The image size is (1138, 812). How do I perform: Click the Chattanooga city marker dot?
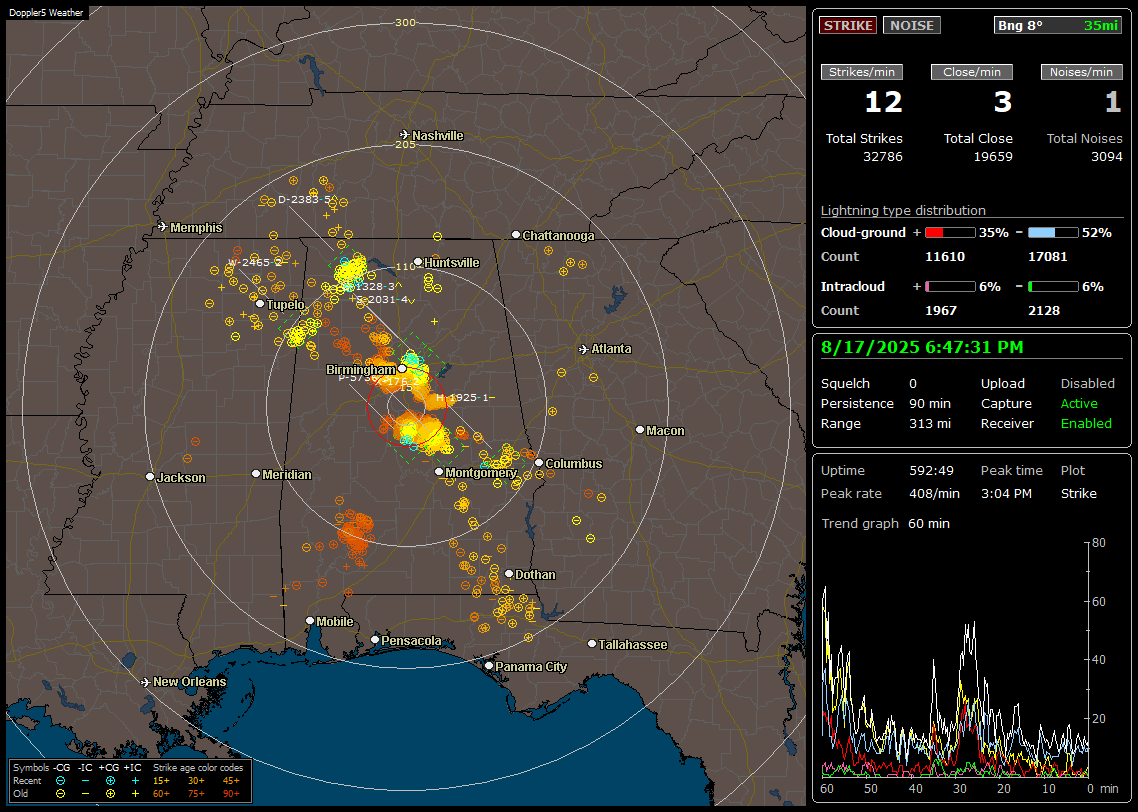pyautogui.click(x=516, y=235)
